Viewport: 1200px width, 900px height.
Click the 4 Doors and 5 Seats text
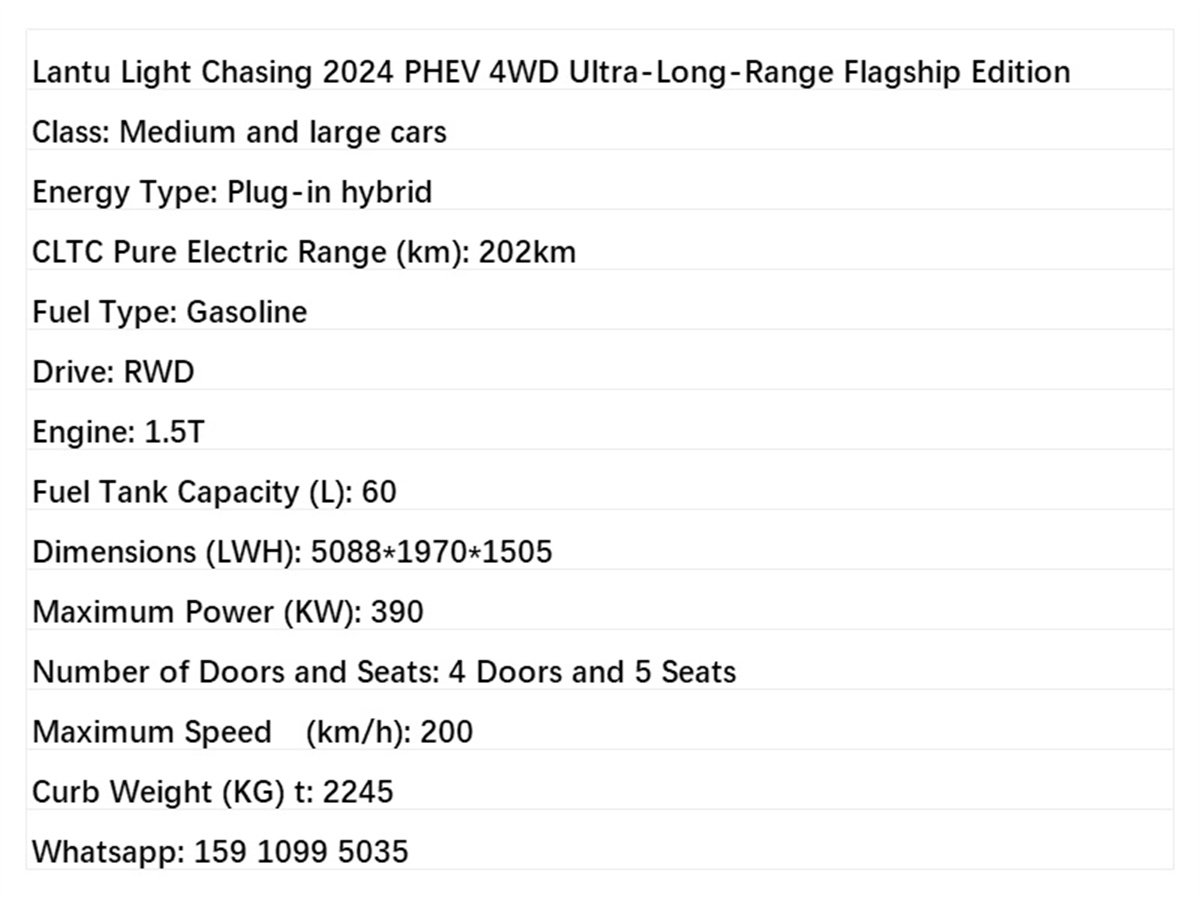tap(592, 672)
